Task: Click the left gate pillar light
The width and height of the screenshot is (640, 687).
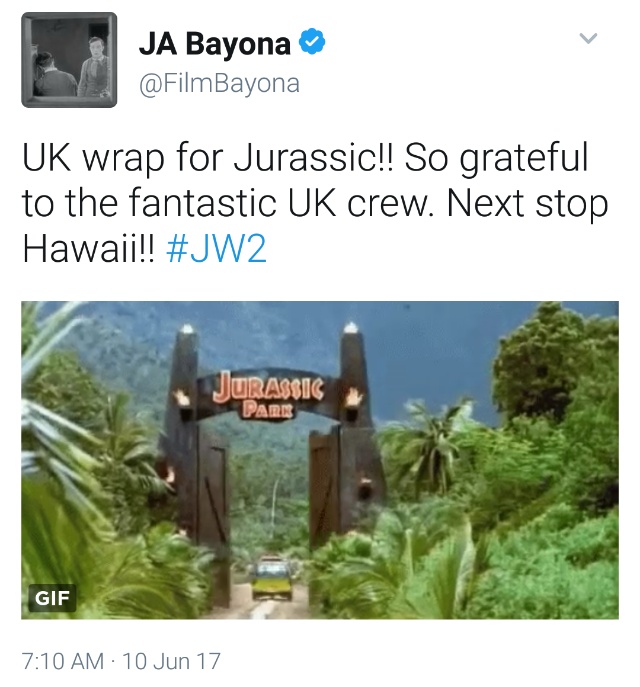Action: tap(187, 329)
